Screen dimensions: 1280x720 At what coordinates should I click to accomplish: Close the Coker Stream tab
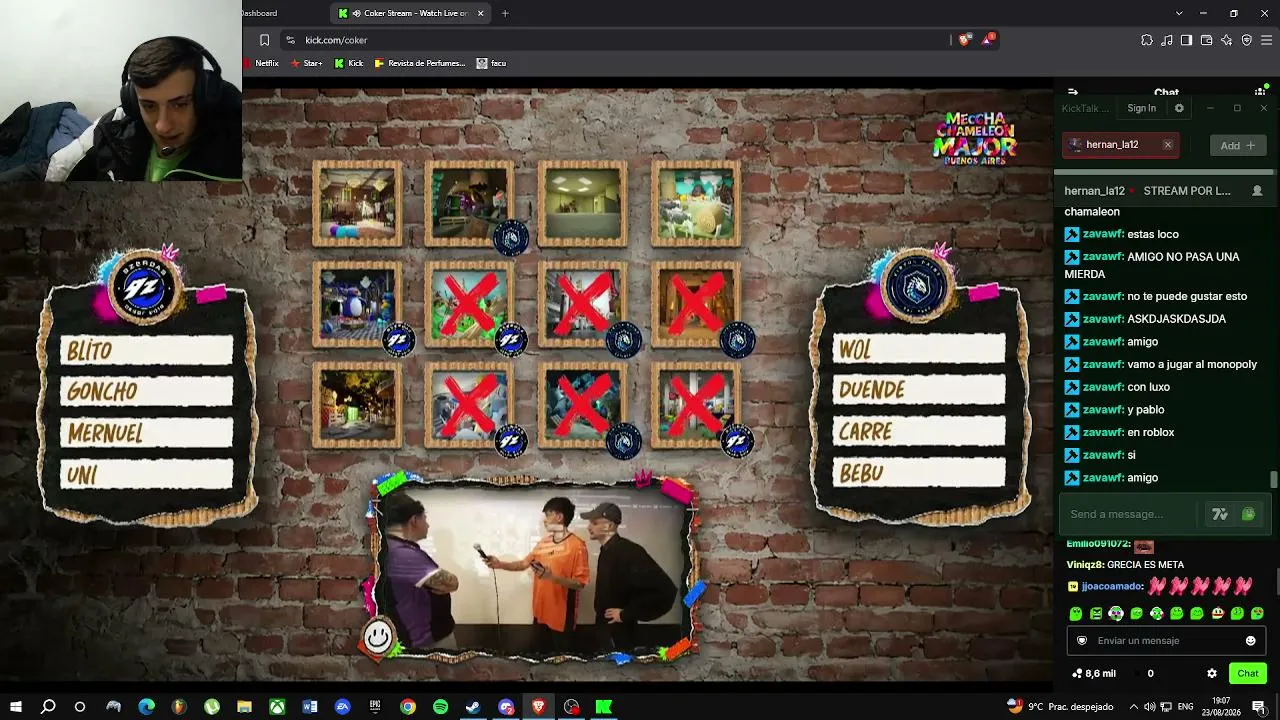pyautogui.click(x=480, y=13)
